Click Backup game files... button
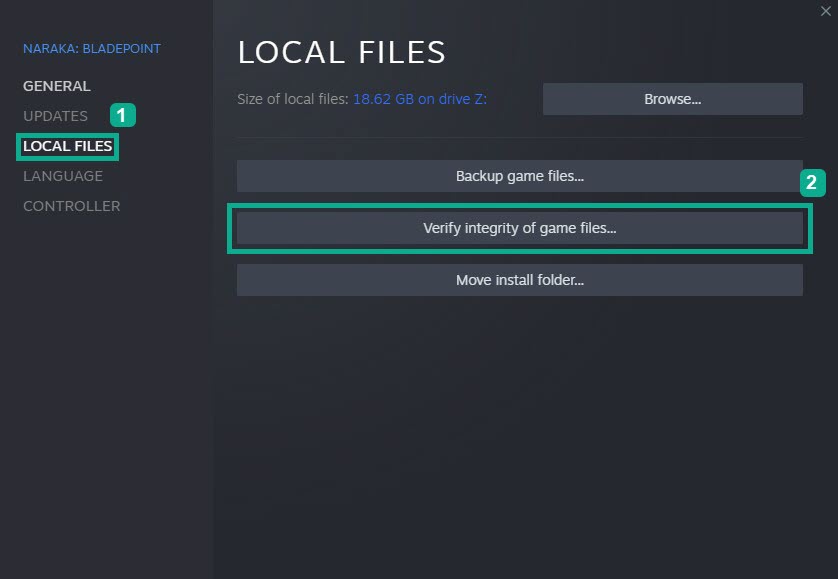This screenshot has height=579, width=838. 520,176
